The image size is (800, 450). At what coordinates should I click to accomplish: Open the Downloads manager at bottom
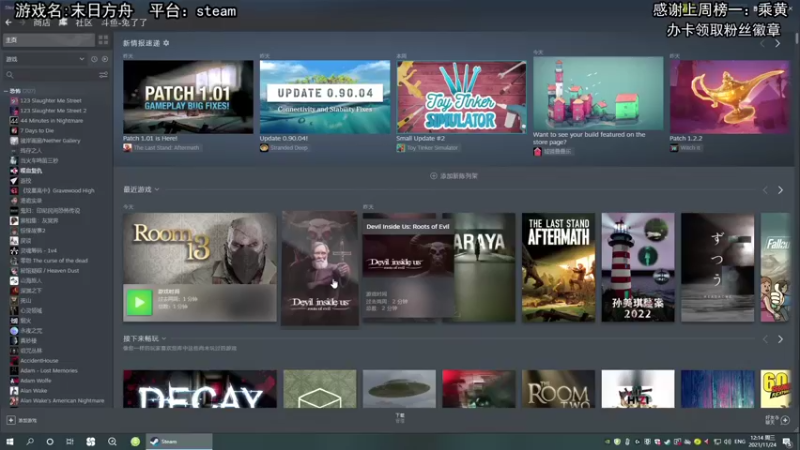tap(400, 418)
